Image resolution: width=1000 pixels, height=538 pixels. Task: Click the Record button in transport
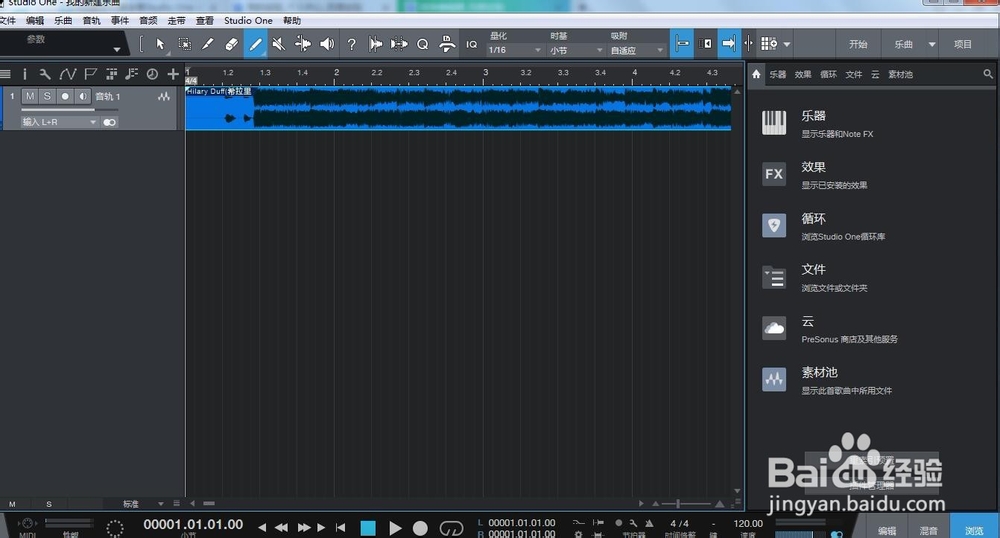click(420, 528)
